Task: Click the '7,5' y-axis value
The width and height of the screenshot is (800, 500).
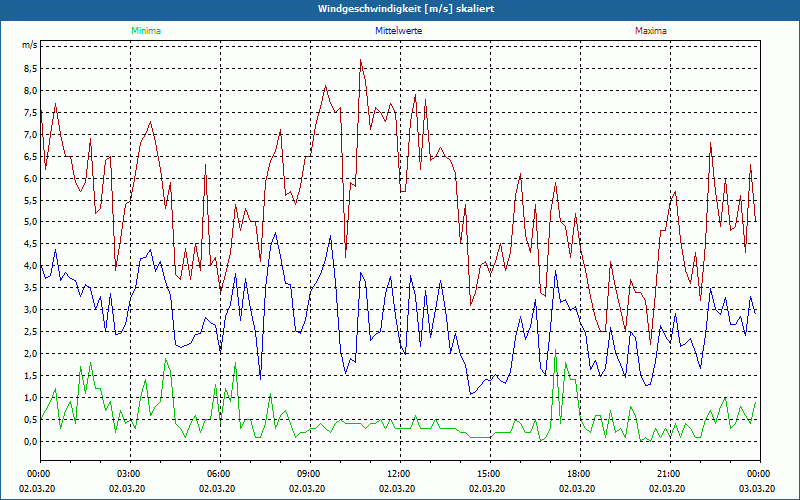Action: pyautogui.click(x=31, y=112)
